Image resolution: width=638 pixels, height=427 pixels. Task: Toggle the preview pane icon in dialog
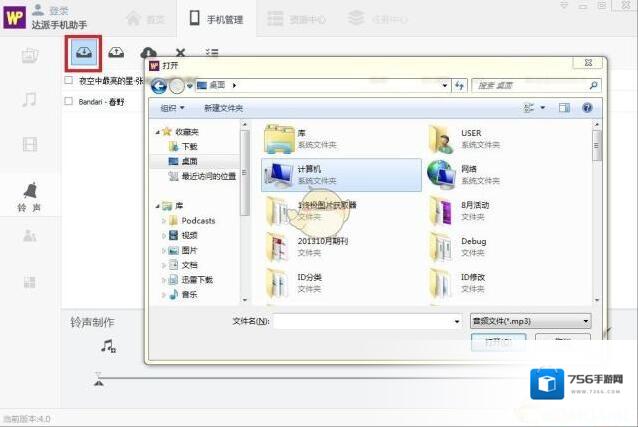pyautogui.click(x=563, y=107)
